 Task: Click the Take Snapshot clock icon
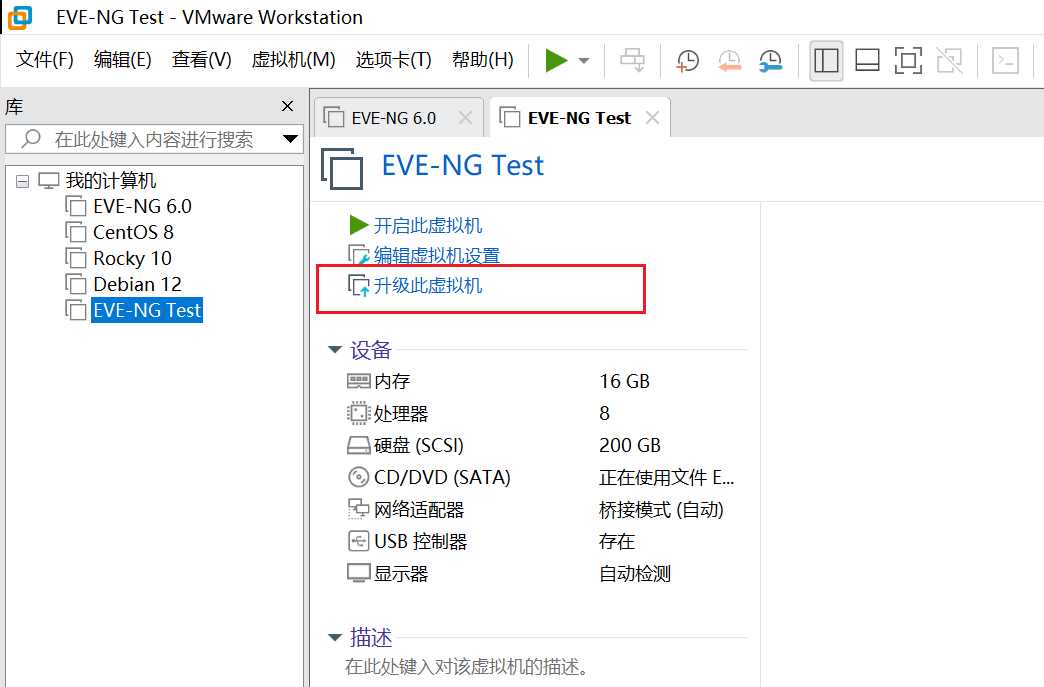(687, 61)
